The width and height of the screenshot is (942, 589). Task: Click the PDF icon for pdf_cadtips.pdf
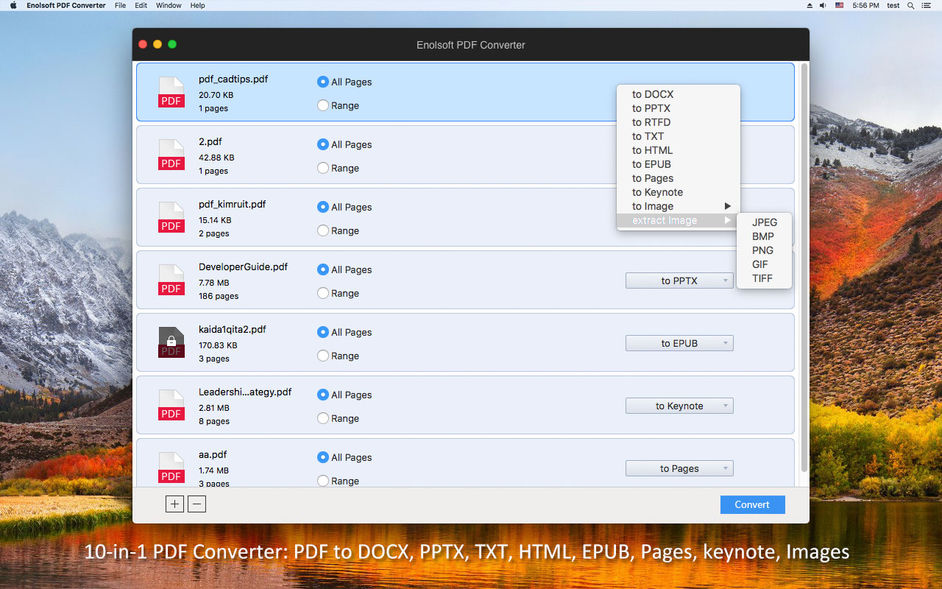tap(170, 92)
